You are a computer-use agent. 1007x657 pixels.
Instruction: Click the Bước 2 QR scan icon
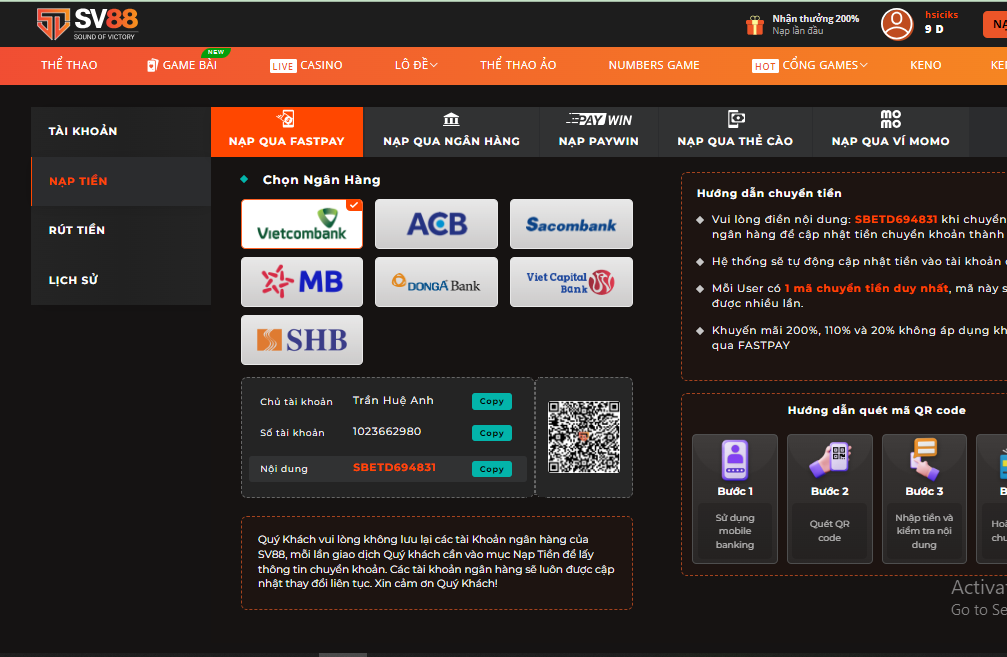[x=830, y=460]
